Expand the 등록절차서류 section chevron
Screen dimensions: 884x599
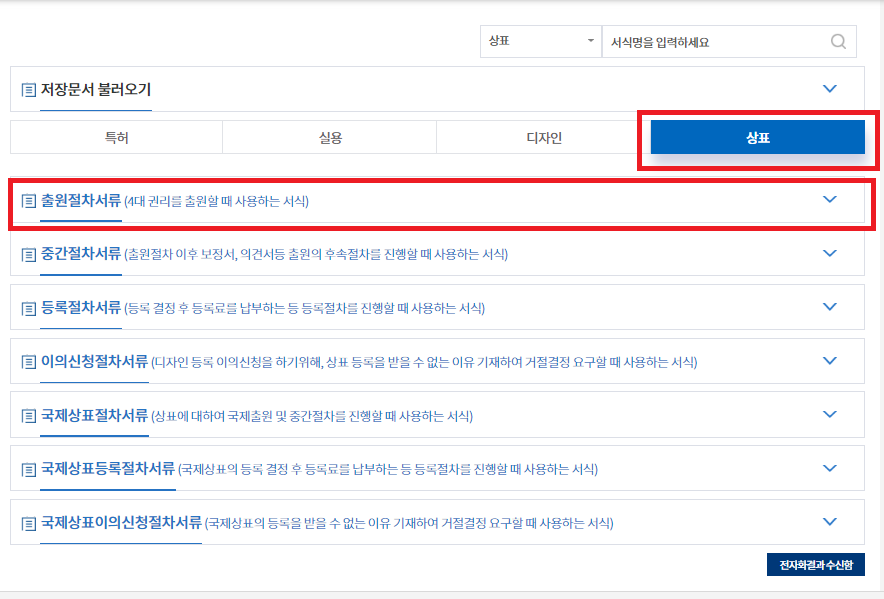(829, 307)
